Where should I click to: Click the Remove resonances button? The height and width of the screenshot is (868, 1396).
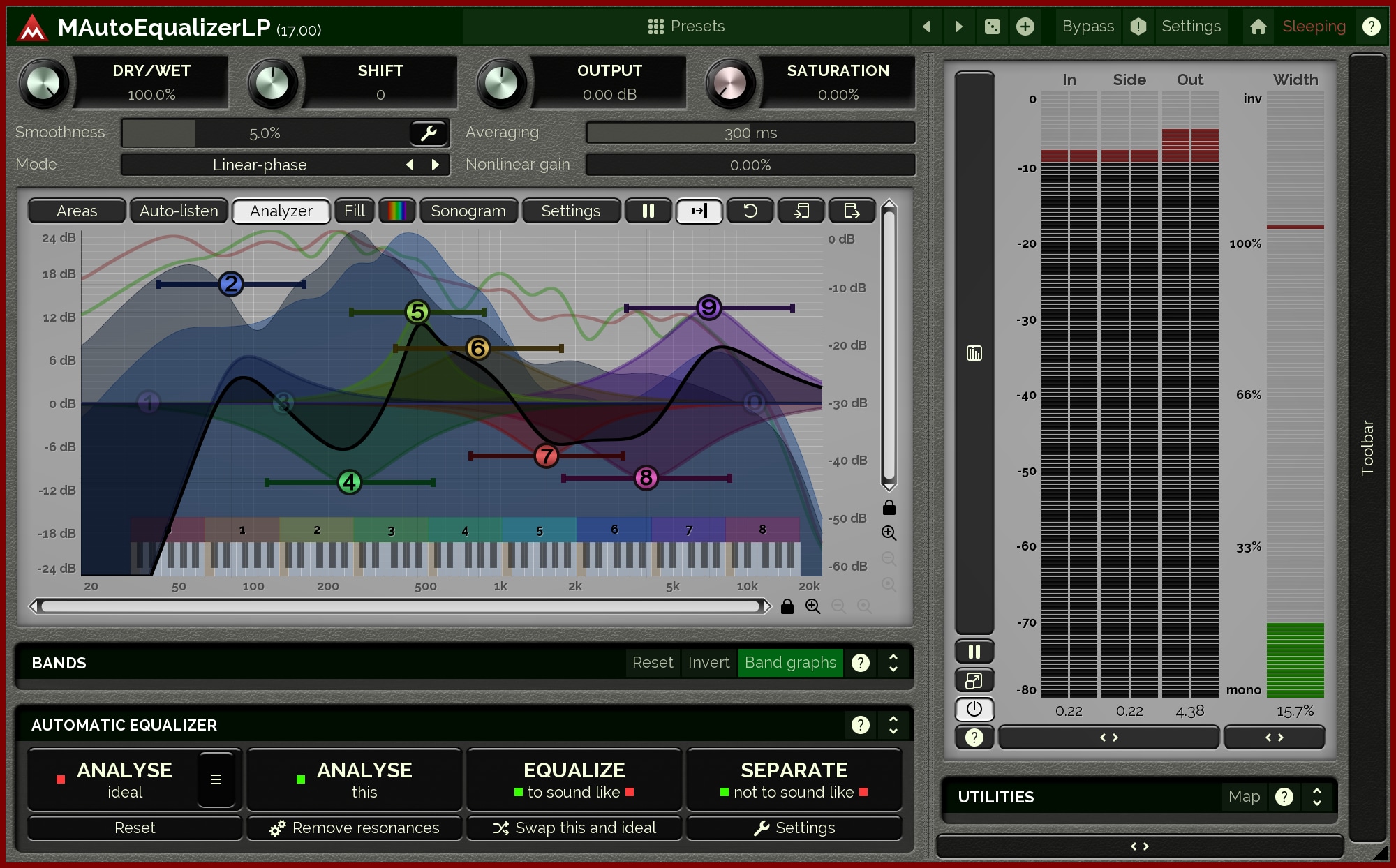[x=355, y=828]
